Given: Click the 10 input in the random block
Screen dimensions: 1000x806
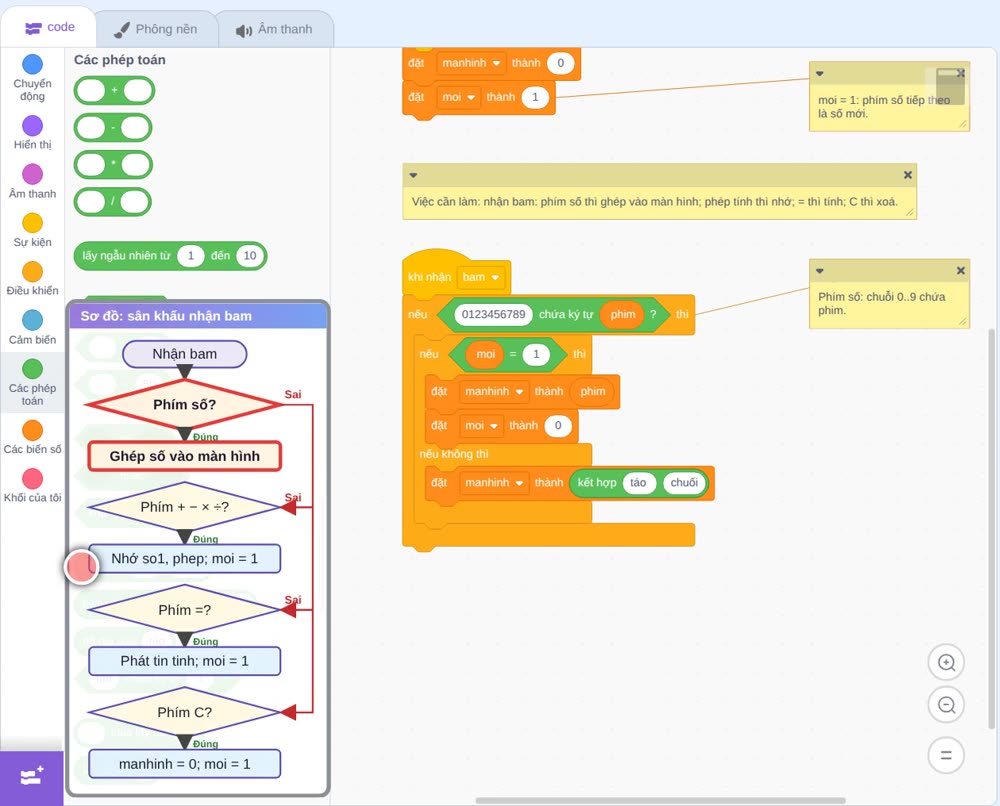Looking at the screenshot, I should [250, 256].
